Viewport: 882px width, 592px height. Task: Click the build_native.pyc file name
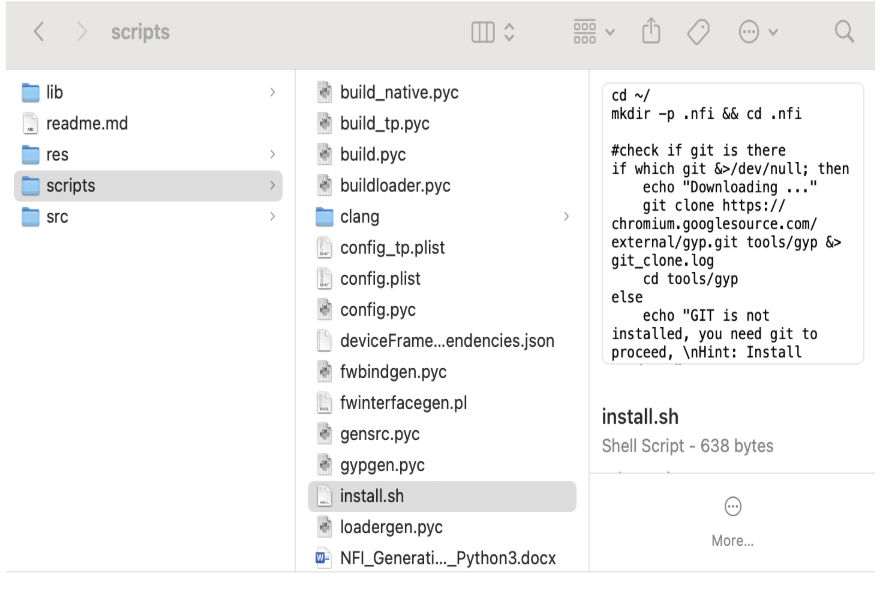[399, 92]
